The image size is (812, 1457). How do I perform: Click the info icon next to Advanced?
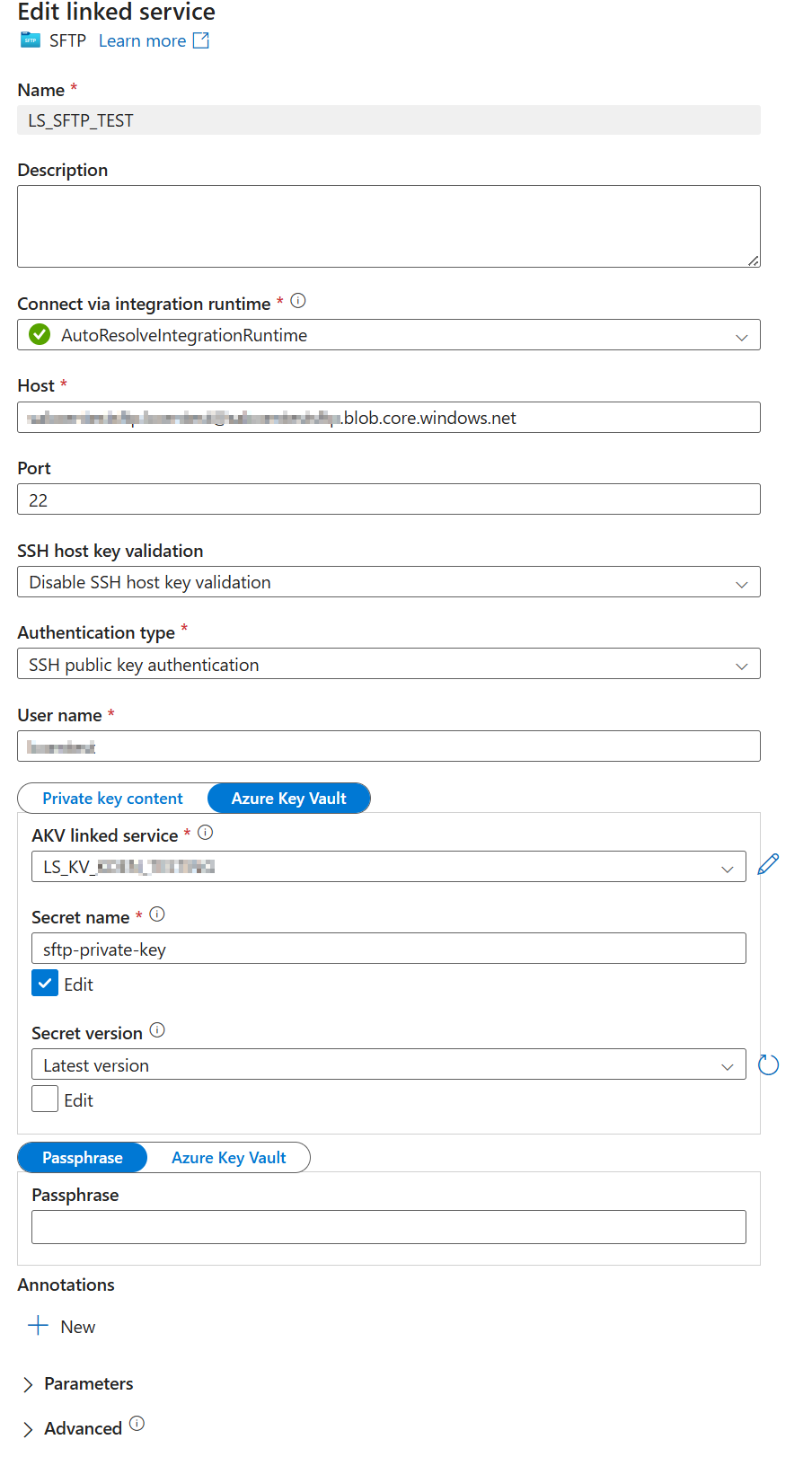(137, 1424)
